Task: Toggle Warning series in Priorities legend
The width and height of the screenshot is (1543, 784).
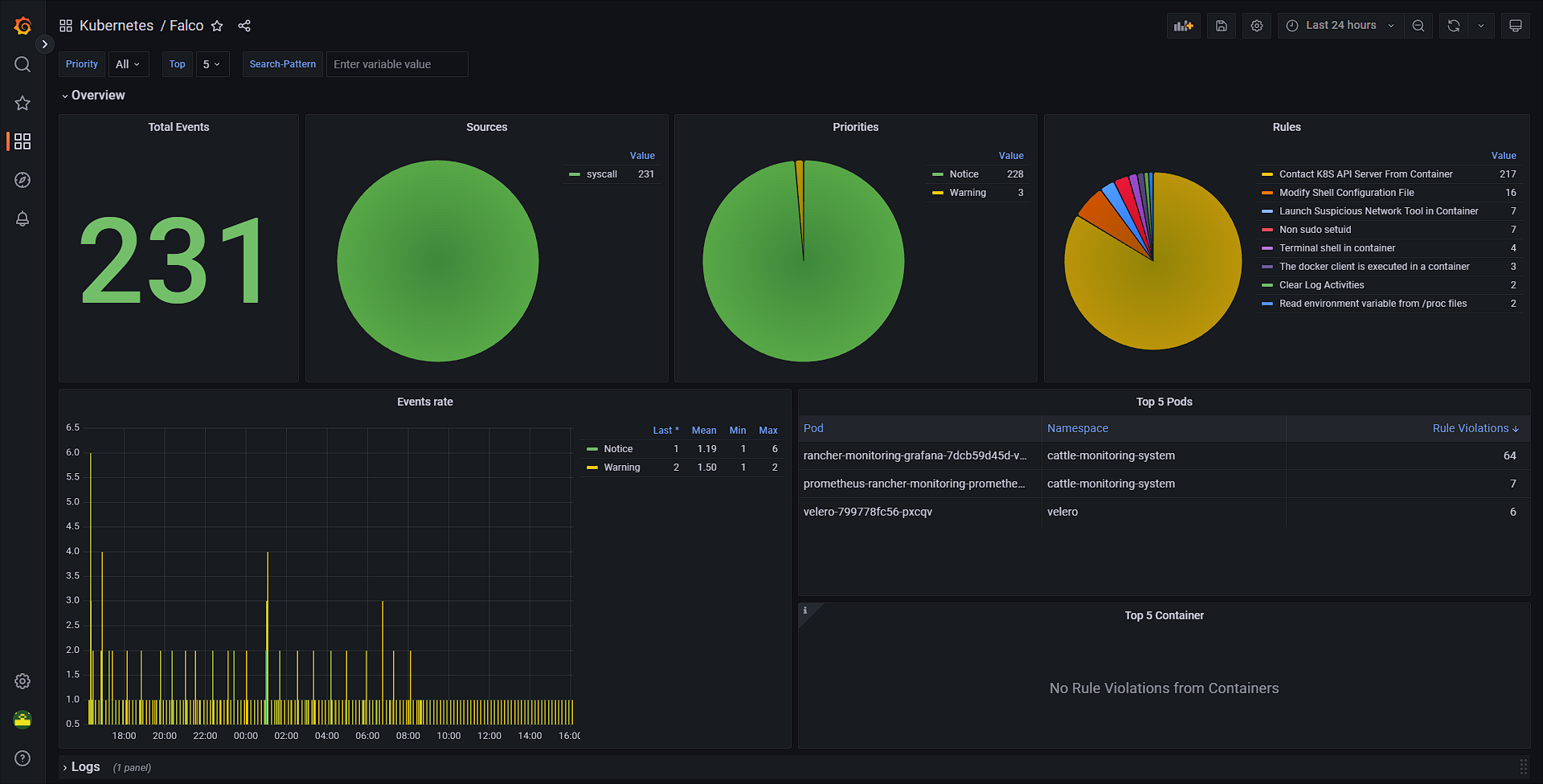Action: 968,193
